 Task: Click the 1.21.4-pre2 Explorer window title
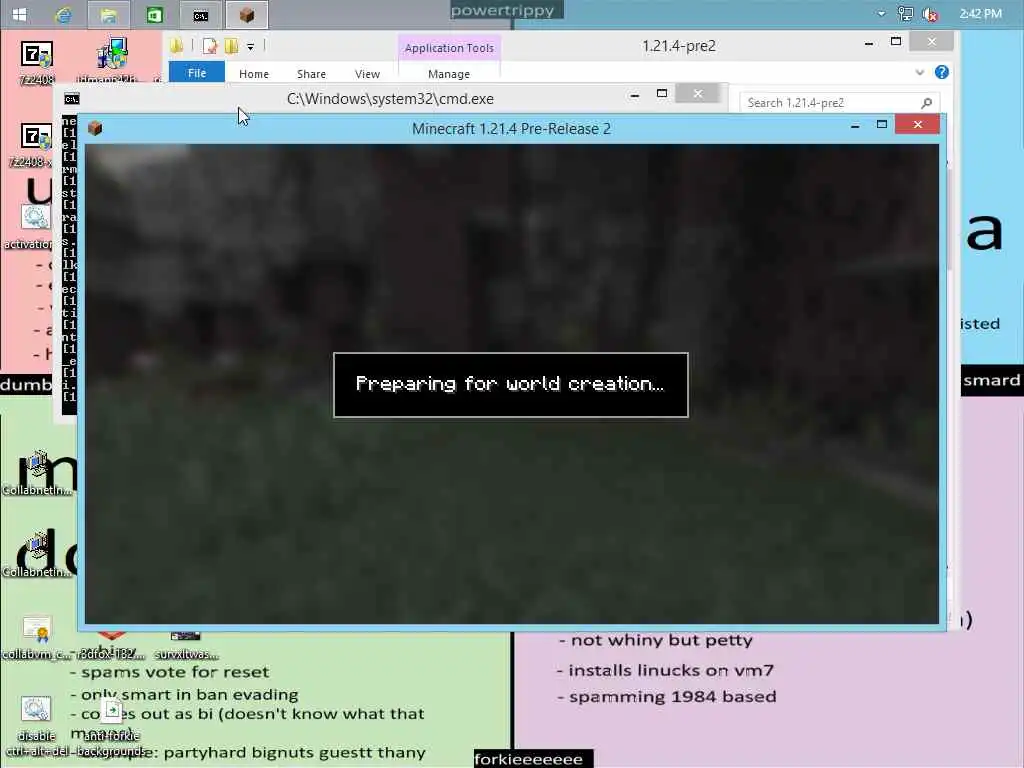click(679, 46)
